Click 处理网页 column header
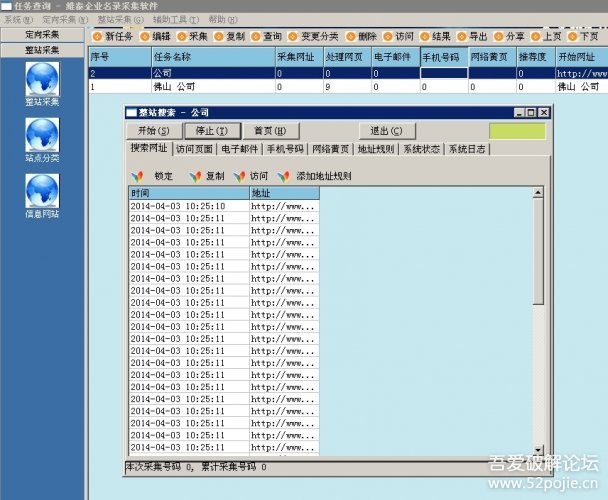Image resolution: width=608 pixels, height=500 pixels. (x=348, y=57)
